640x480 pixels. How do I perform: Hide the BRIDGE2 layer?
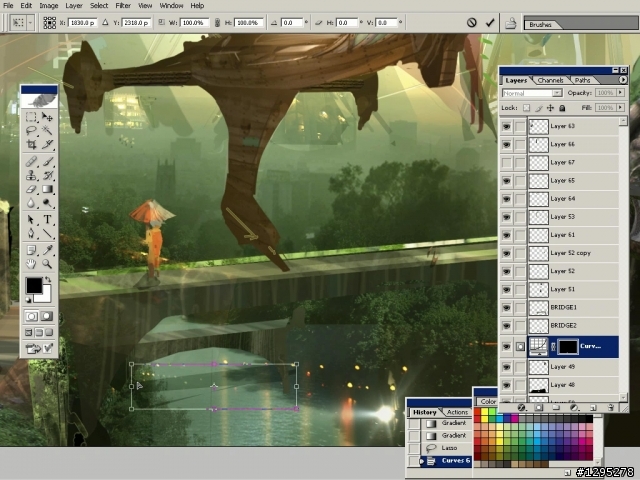coord(507,326)
